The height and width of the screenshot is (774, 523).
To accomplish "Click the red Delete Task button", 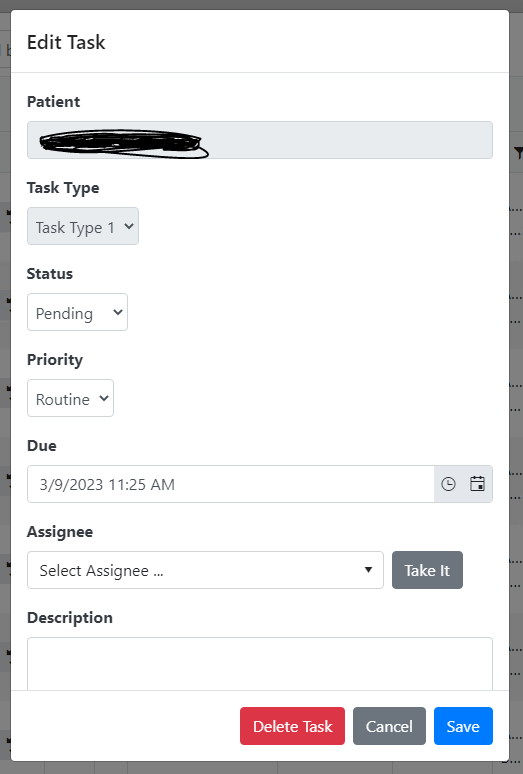I will [293, 726].
